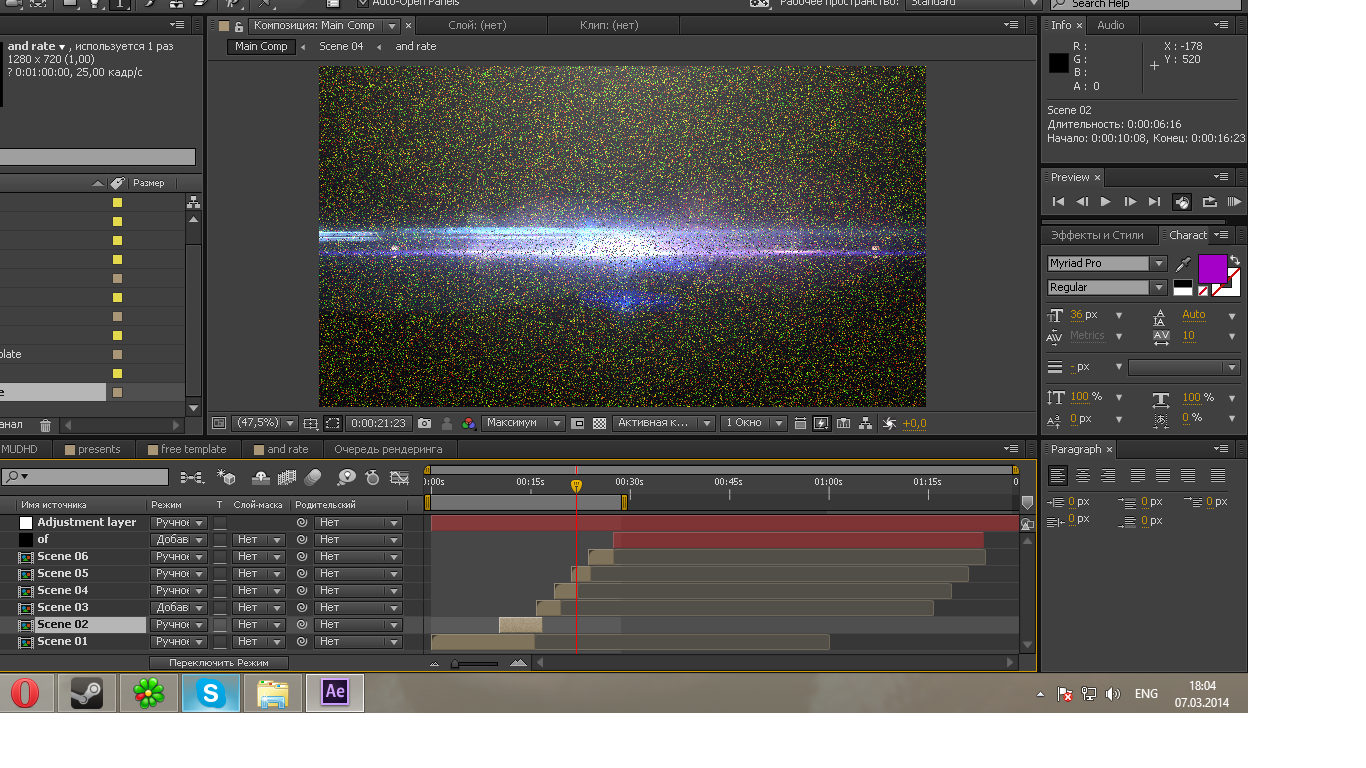Click Переключить Режим button
1366x768 pixels.
pyautogui.click(x=219, y=663)
